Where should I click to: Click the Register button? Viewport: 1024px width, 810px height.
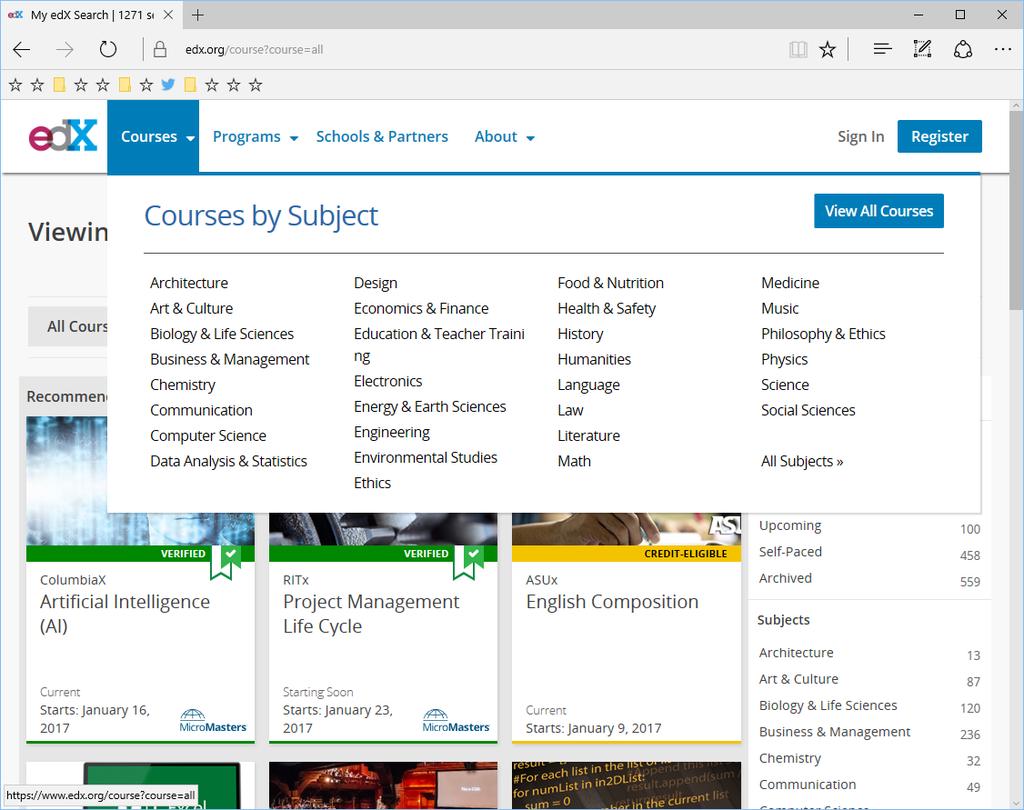point(939,137)
